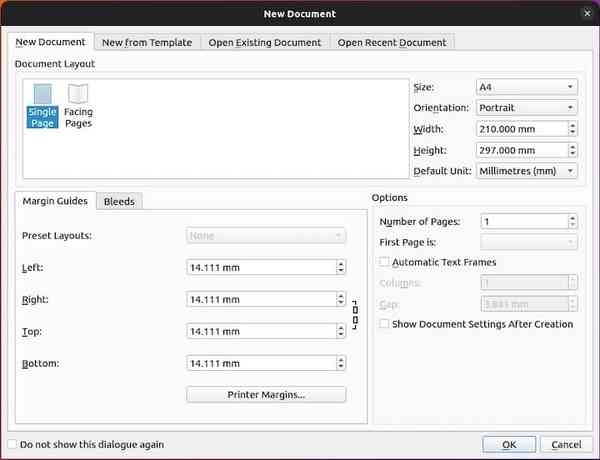Viewport: 600px width, 460px height.
Task: Enable Automatic Text Frames
Action: point(385,262)
